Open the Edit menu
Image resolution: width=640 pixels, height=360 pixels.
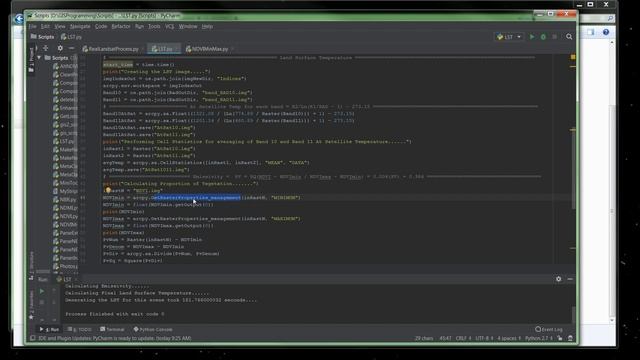45,27
